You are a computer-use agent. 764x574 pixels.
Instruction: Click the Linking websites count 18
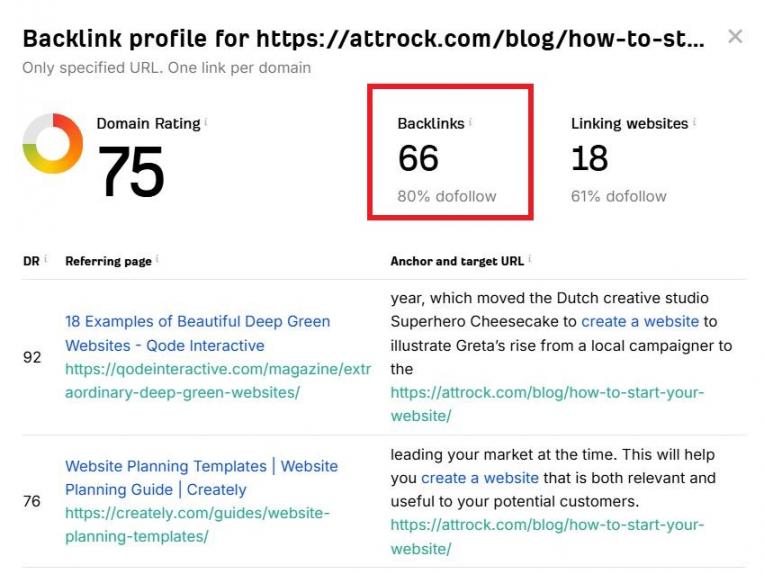(x=590, y=159)
